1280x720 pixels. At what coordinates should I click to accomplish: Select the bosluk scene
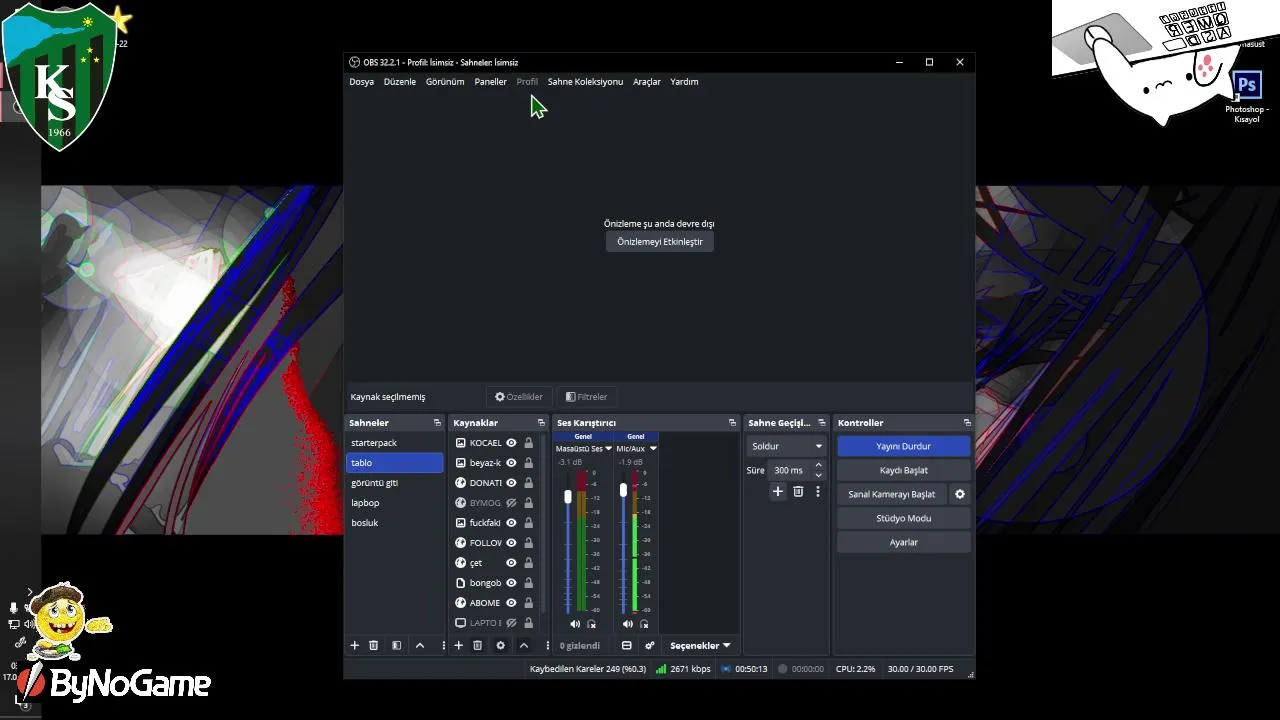(394, 523)
